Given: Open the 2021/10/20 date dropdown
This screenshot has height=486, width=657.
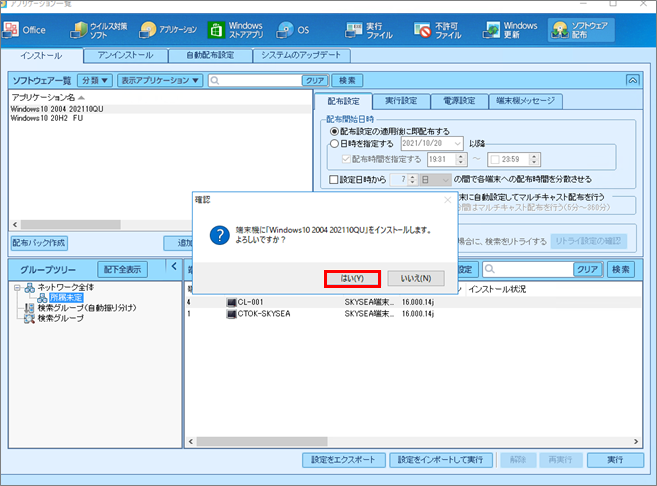Looking at the screenshot, I should (x=458, y=143).
